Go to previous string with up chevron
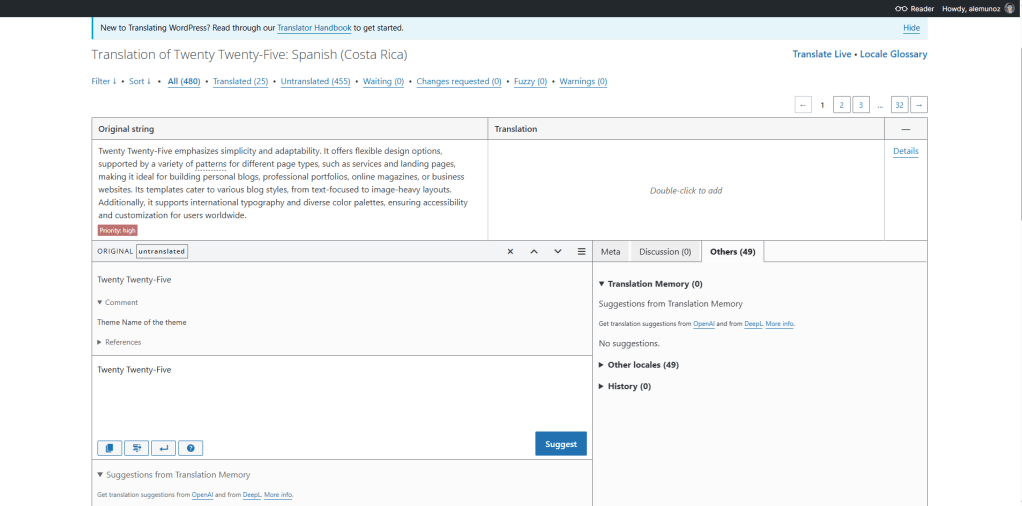 (534, 252)
